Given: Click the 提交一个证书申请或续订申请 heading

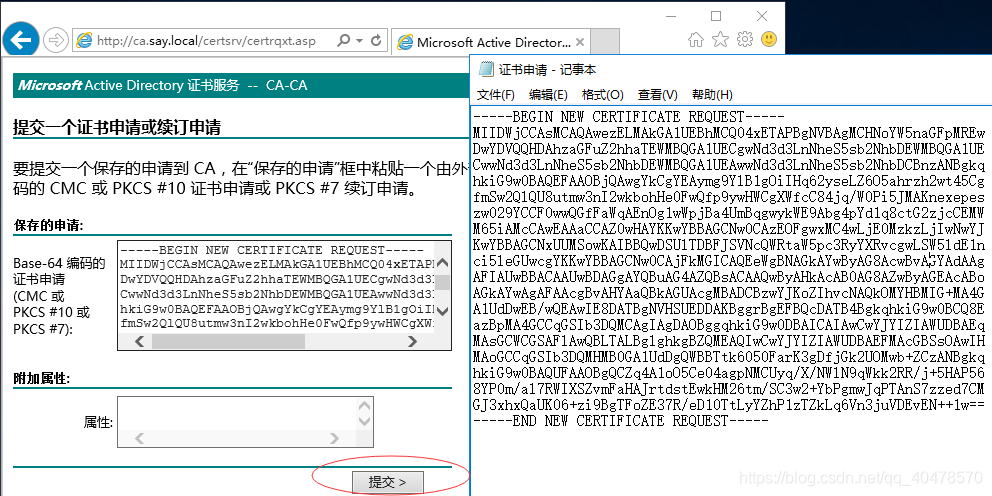Looking at the screenshot, I should point(116,128).
